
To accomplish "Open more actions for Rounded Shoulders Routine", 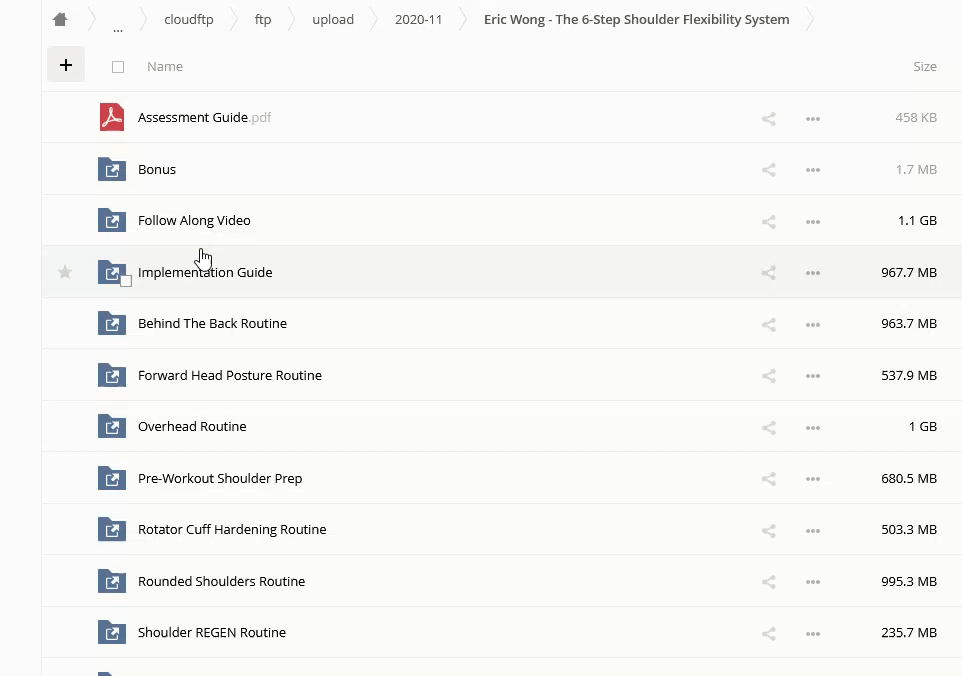I will 813,583.
